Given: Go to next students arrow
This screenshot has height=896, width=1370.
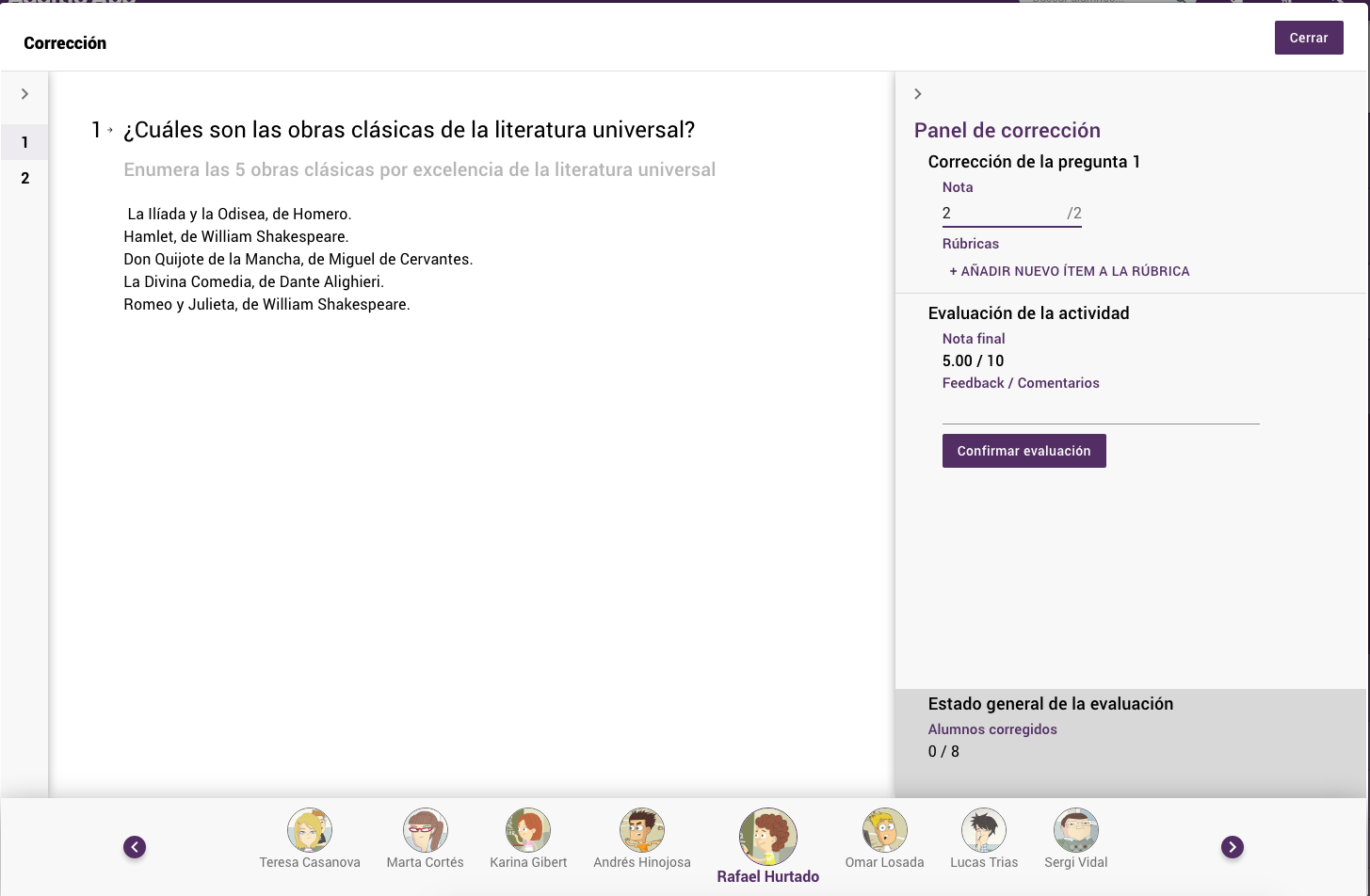Looking at the screenshot, I should [x=1233, y=847].
